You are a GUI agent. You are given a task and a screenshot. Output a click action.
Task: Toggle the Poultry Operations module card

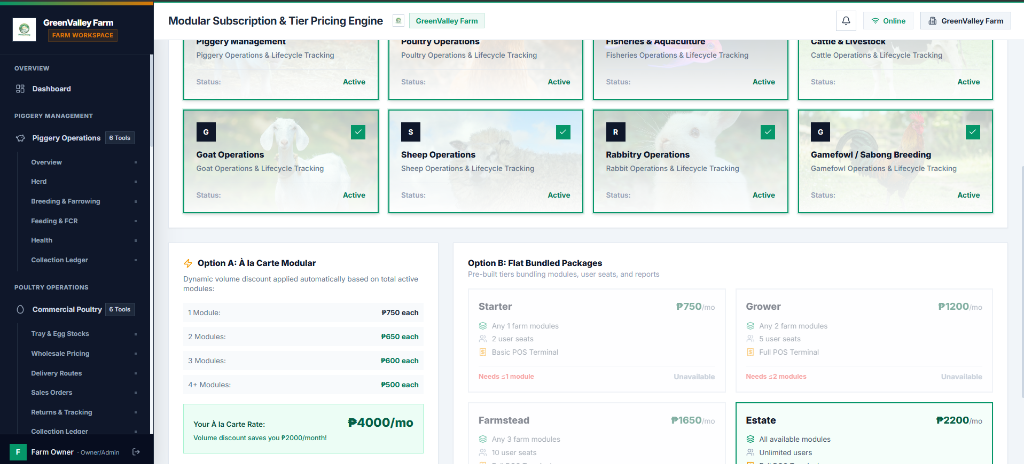pos(486,68)
